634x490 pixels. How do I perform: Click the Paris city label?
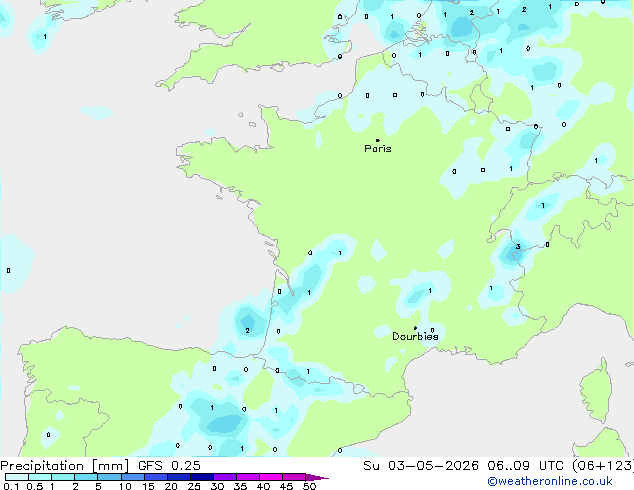(x=378, y=149)
